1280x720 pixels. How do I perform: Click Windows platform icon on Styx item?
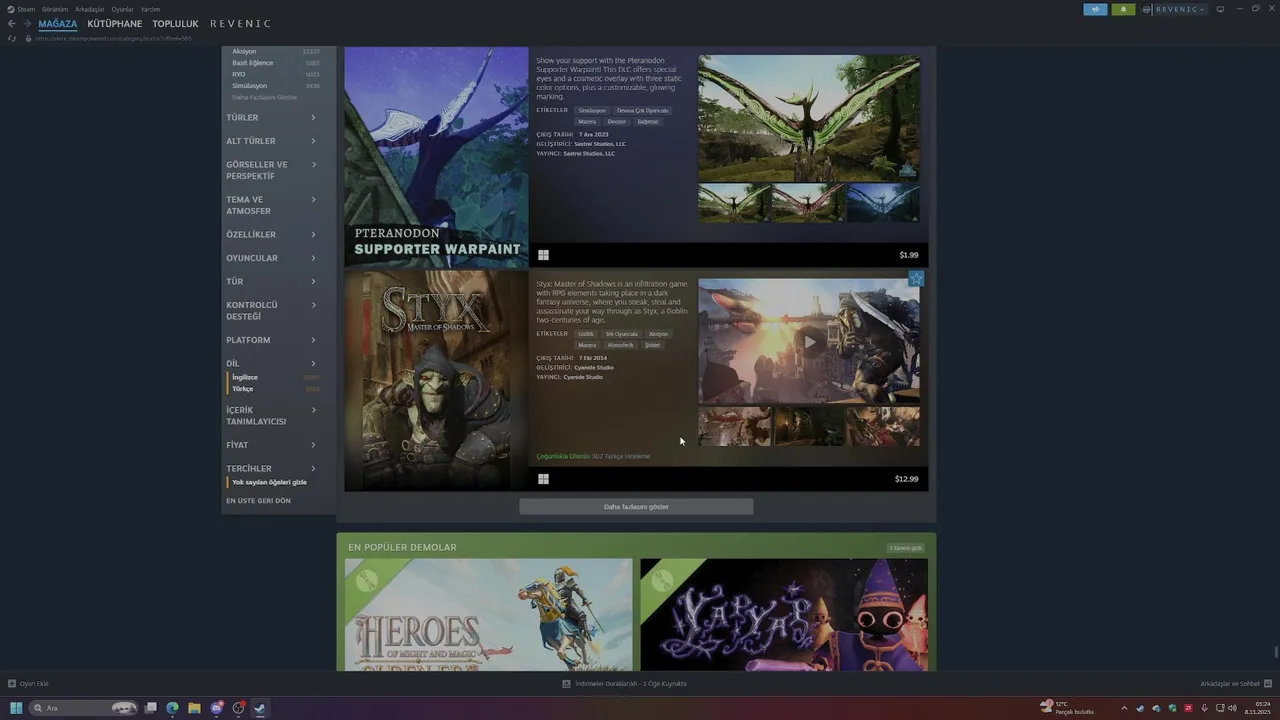tap(543, 479)
